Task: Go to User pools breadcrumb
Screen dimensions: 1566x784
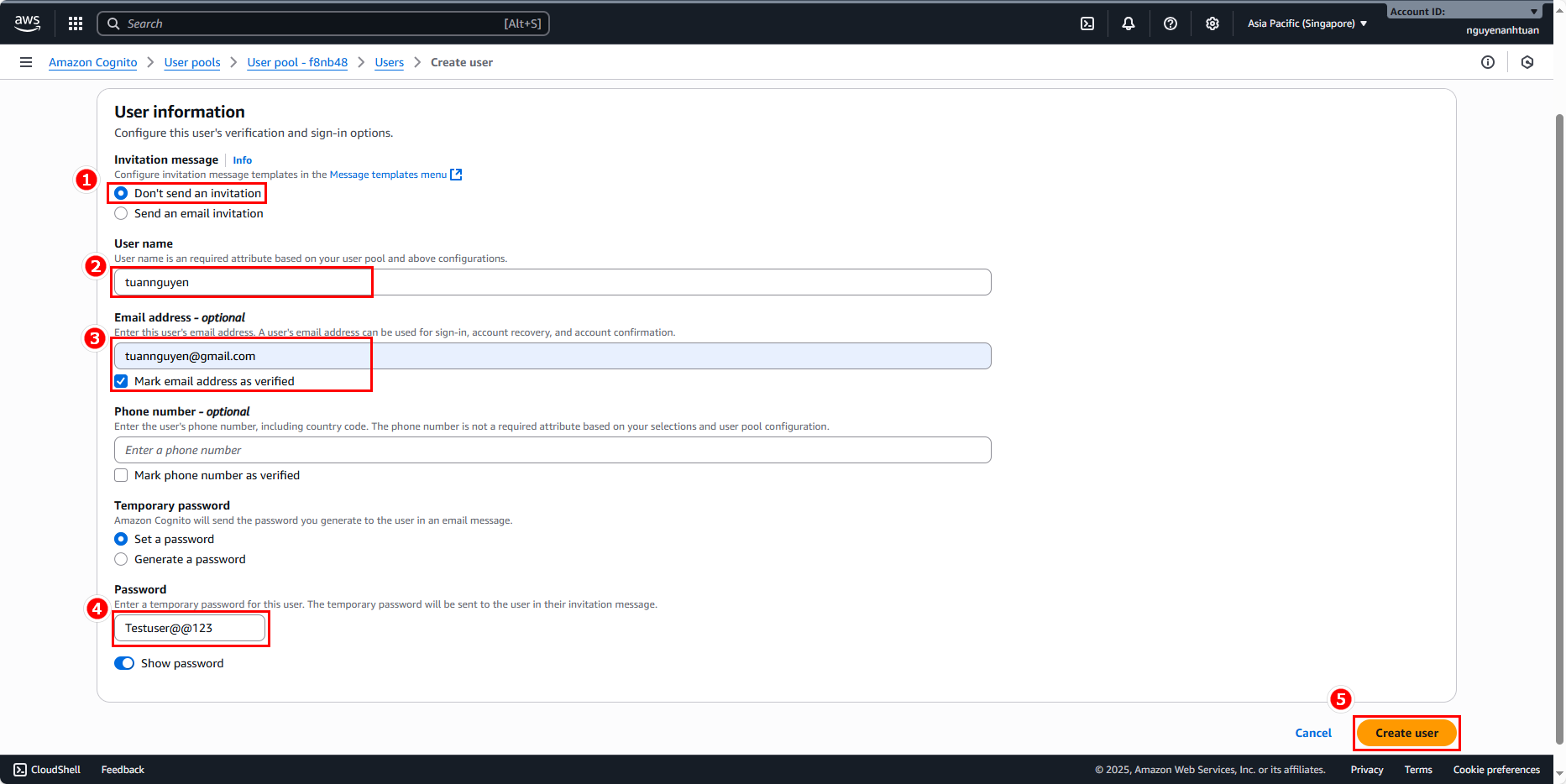Action: click(x=192, y=62)
